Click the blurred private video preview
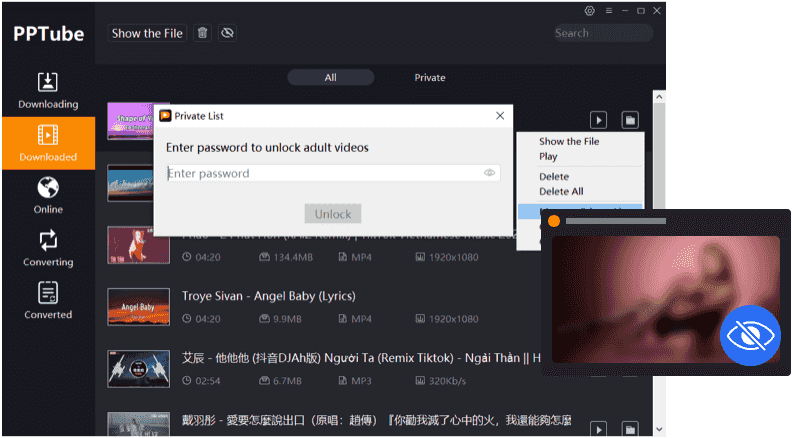Screen dimensions: 792x438 666,299
